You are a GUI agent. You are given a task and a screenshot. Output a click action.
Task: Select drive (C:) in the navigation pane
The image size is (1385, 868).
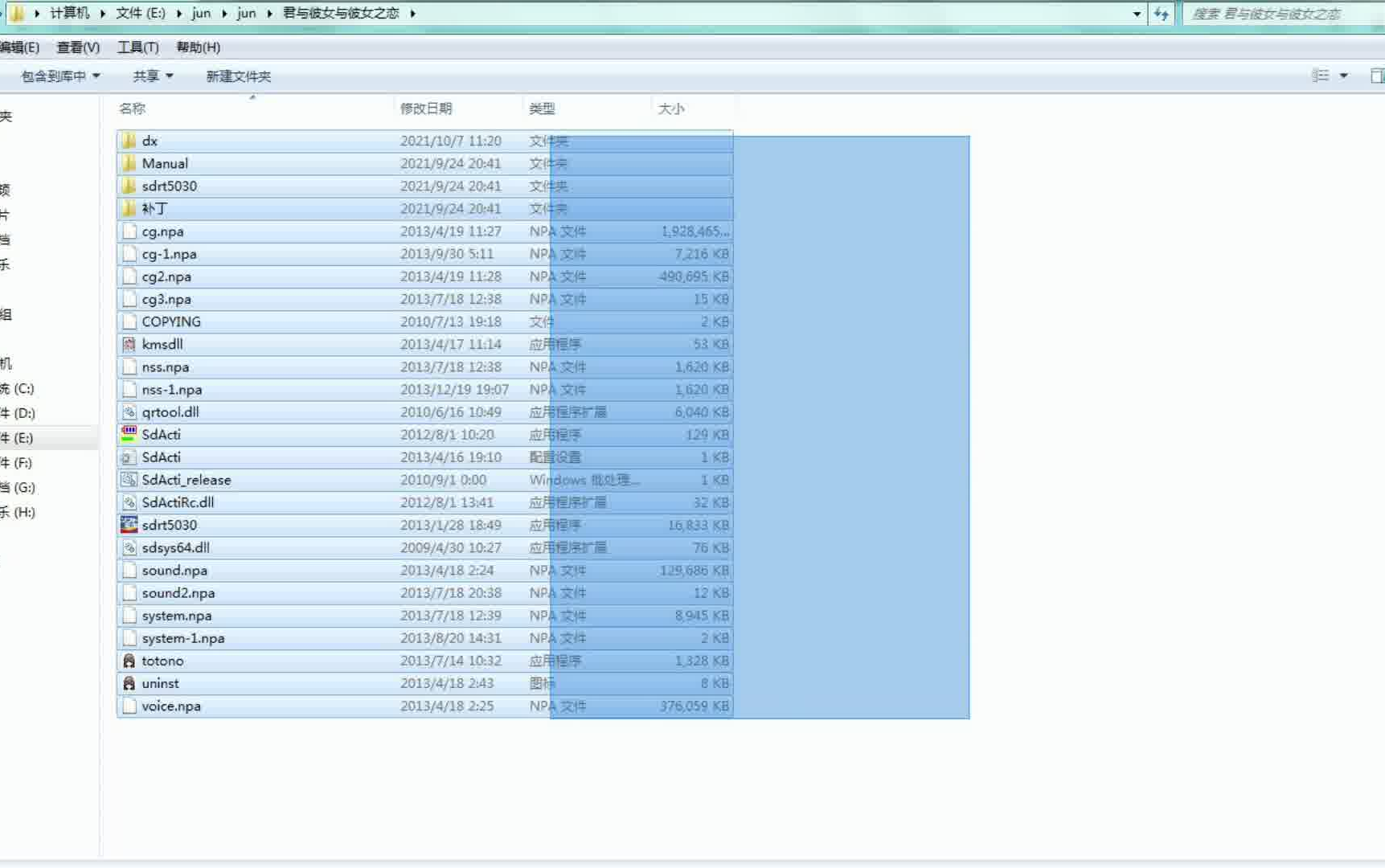[18, 389]
